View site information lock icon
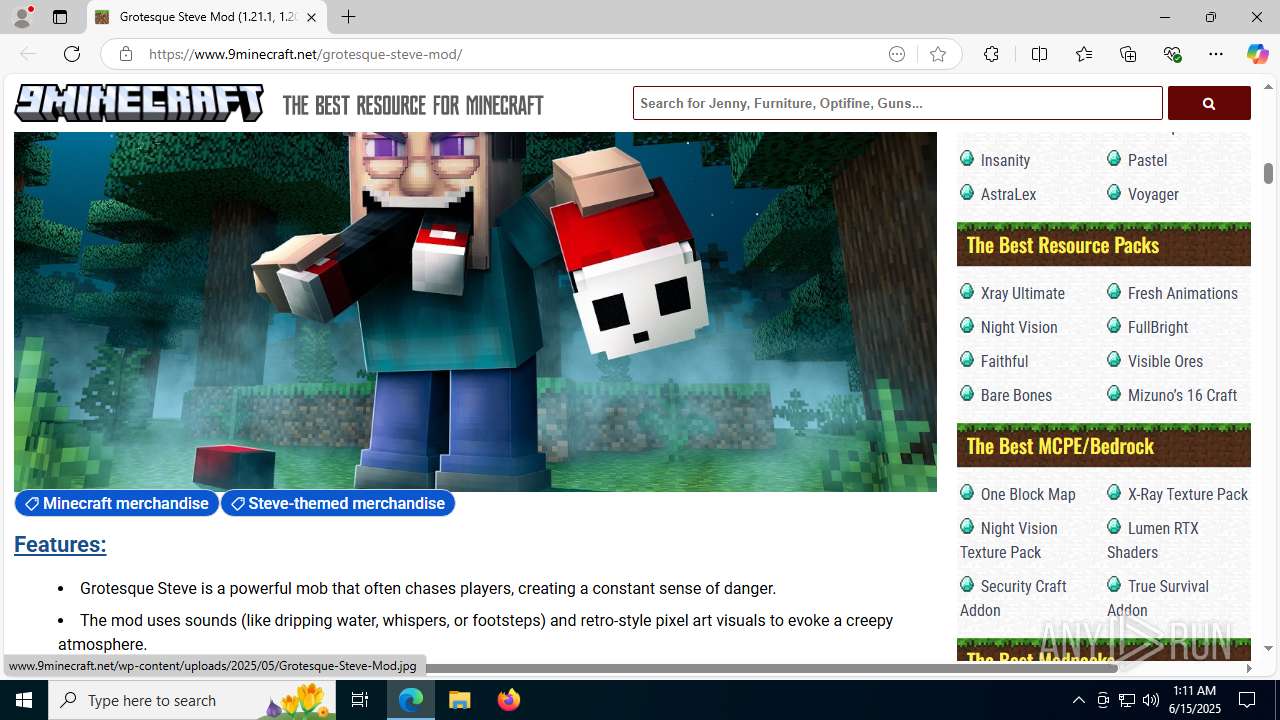Image resolution: width=1280 pixels, height=720 pixels. point(125,54)
